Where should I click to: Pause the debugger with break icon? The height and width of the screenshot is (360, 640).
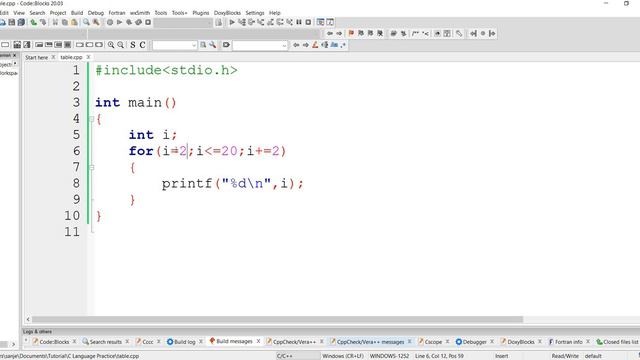tap(299, 22)
